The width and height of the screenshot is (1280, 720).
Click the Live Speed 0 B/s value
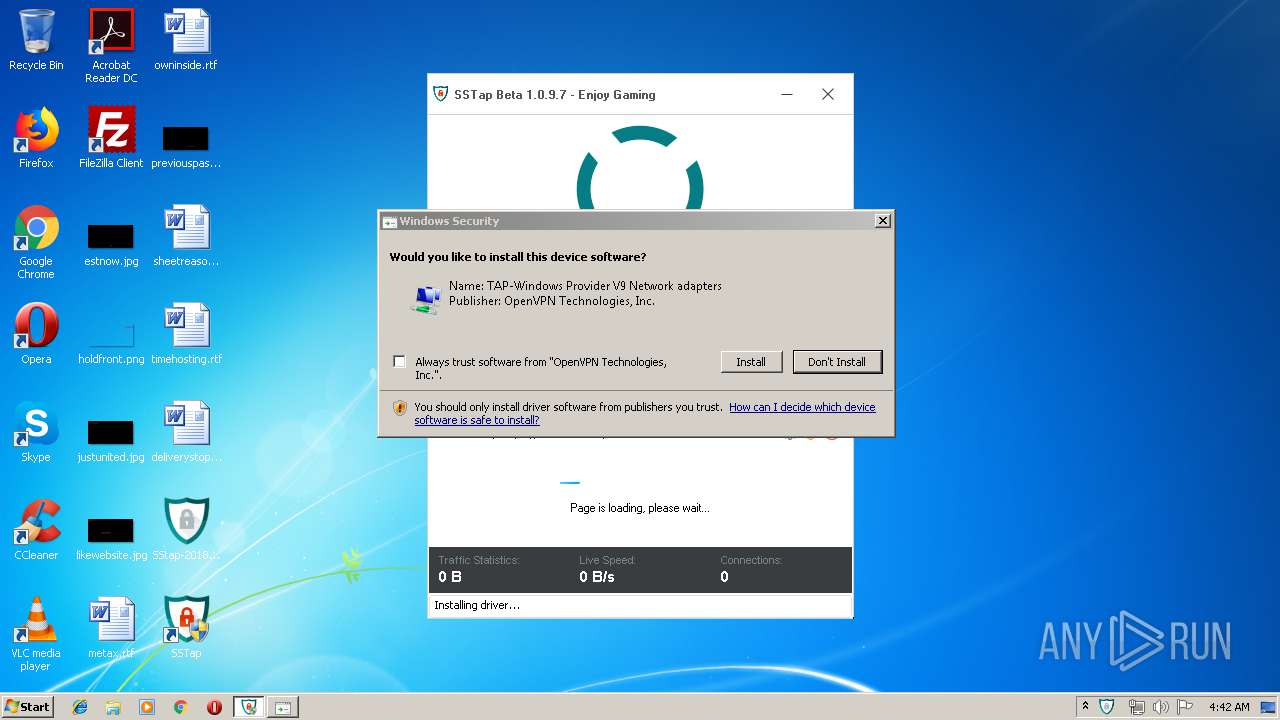coord(597,577)
